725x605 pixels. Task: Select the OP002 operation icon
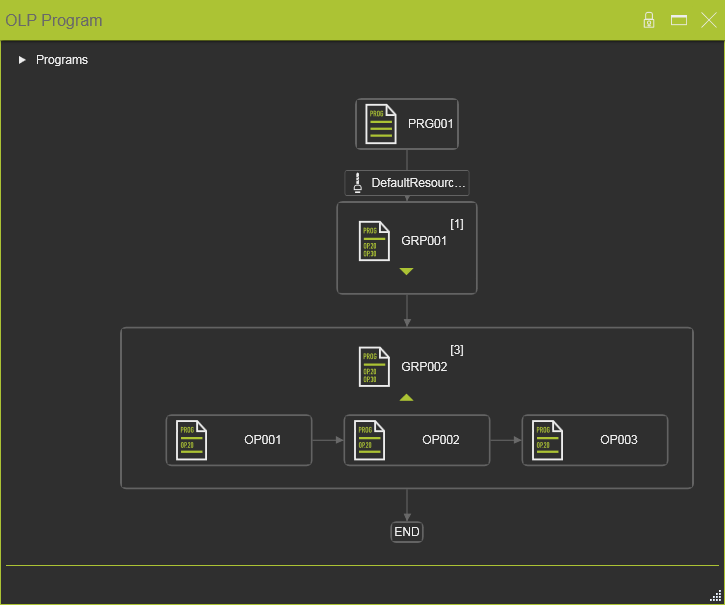pyautogui.click(x=369, y=440)
